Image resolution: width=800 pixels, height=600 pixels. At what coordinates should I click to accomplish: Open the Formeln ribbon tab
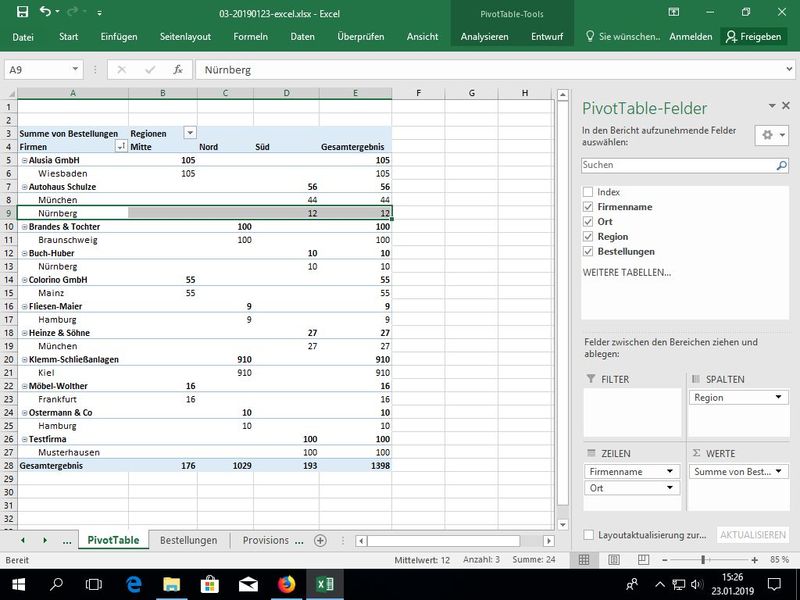click(x=251, y=37)
